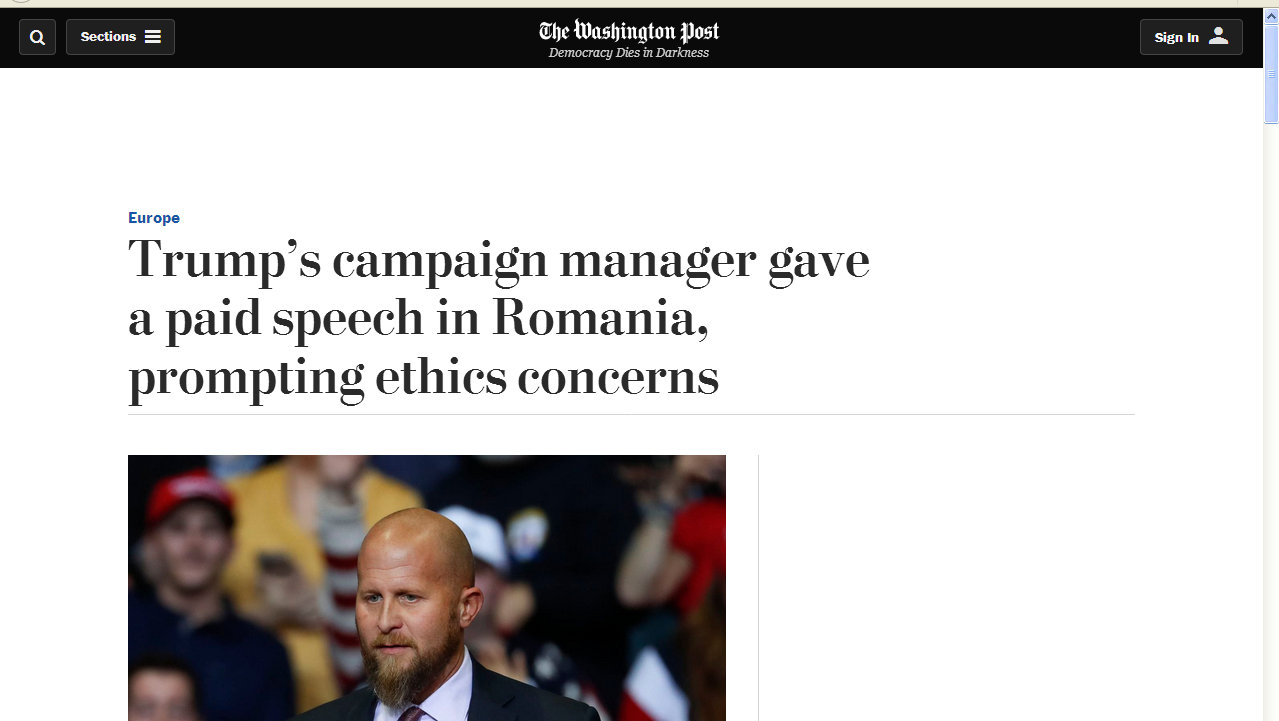This screenshot has height=721, width=1279.
Task: Click the article photo of the bearded man
Action: tap(426, 588)
